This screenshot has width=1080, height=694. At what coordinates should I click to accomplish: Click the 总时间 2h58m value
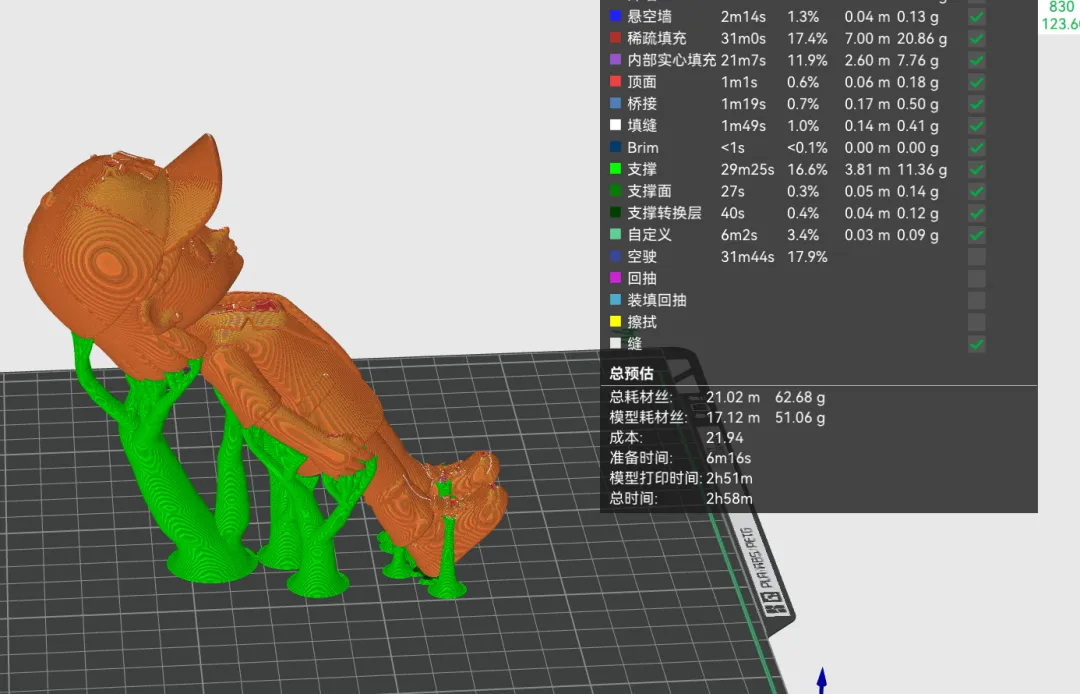pos(729,498)
